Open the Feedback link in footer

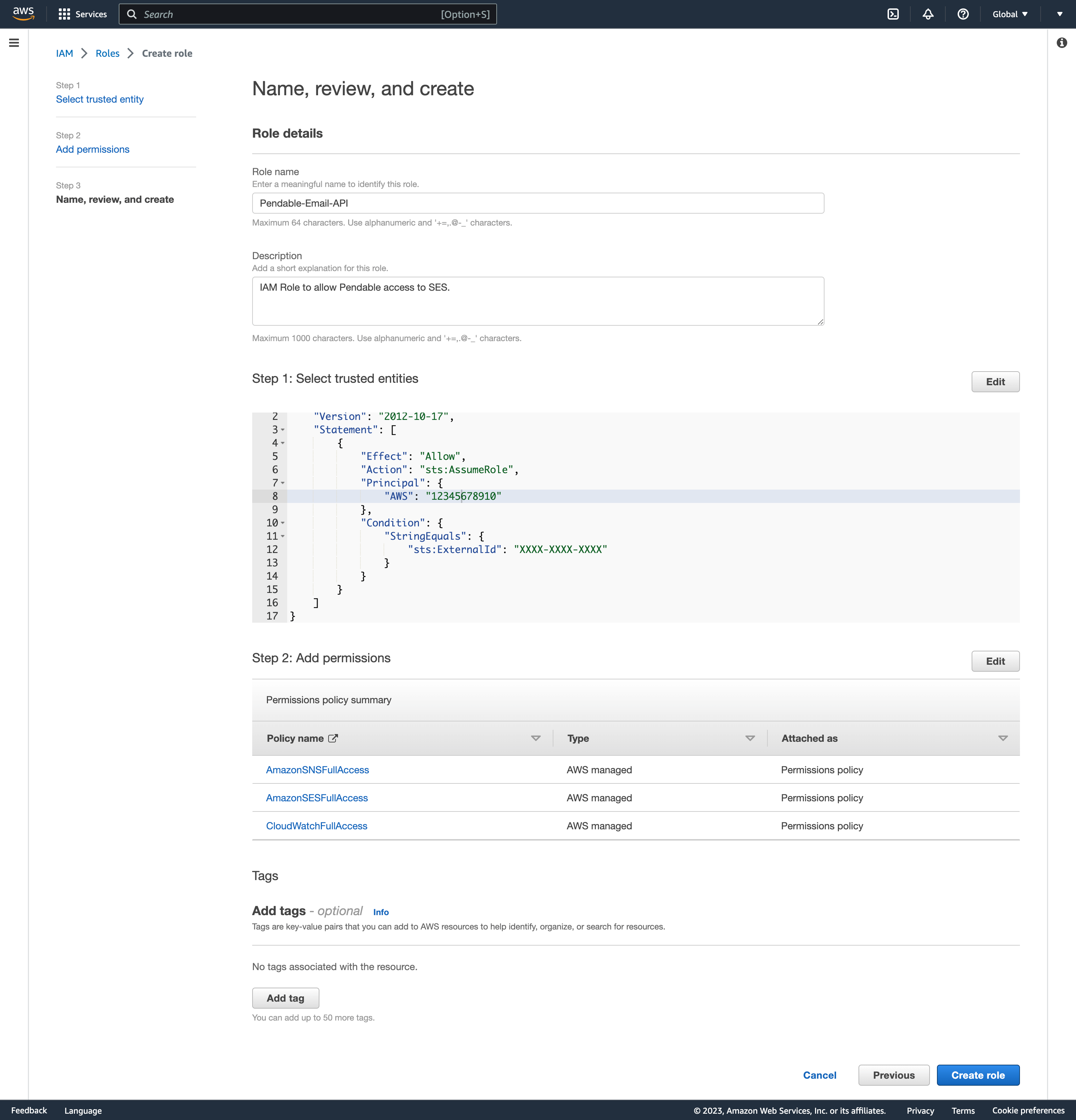(x=29, y=1110)
